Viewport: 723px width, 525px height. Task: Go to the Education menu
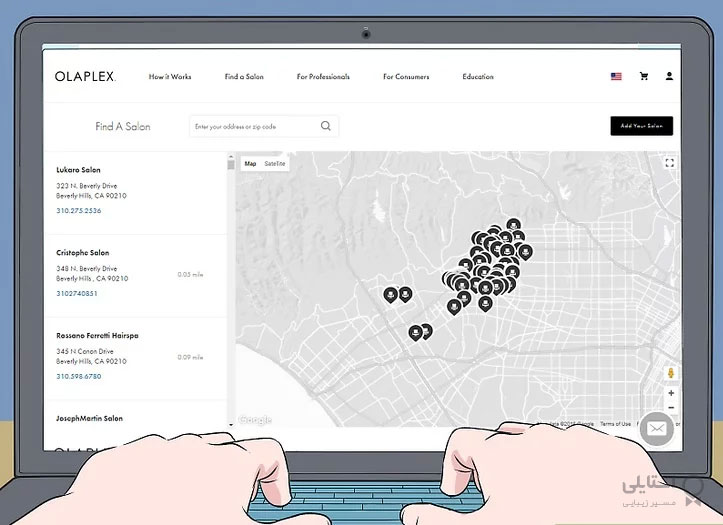coord(478,77)
